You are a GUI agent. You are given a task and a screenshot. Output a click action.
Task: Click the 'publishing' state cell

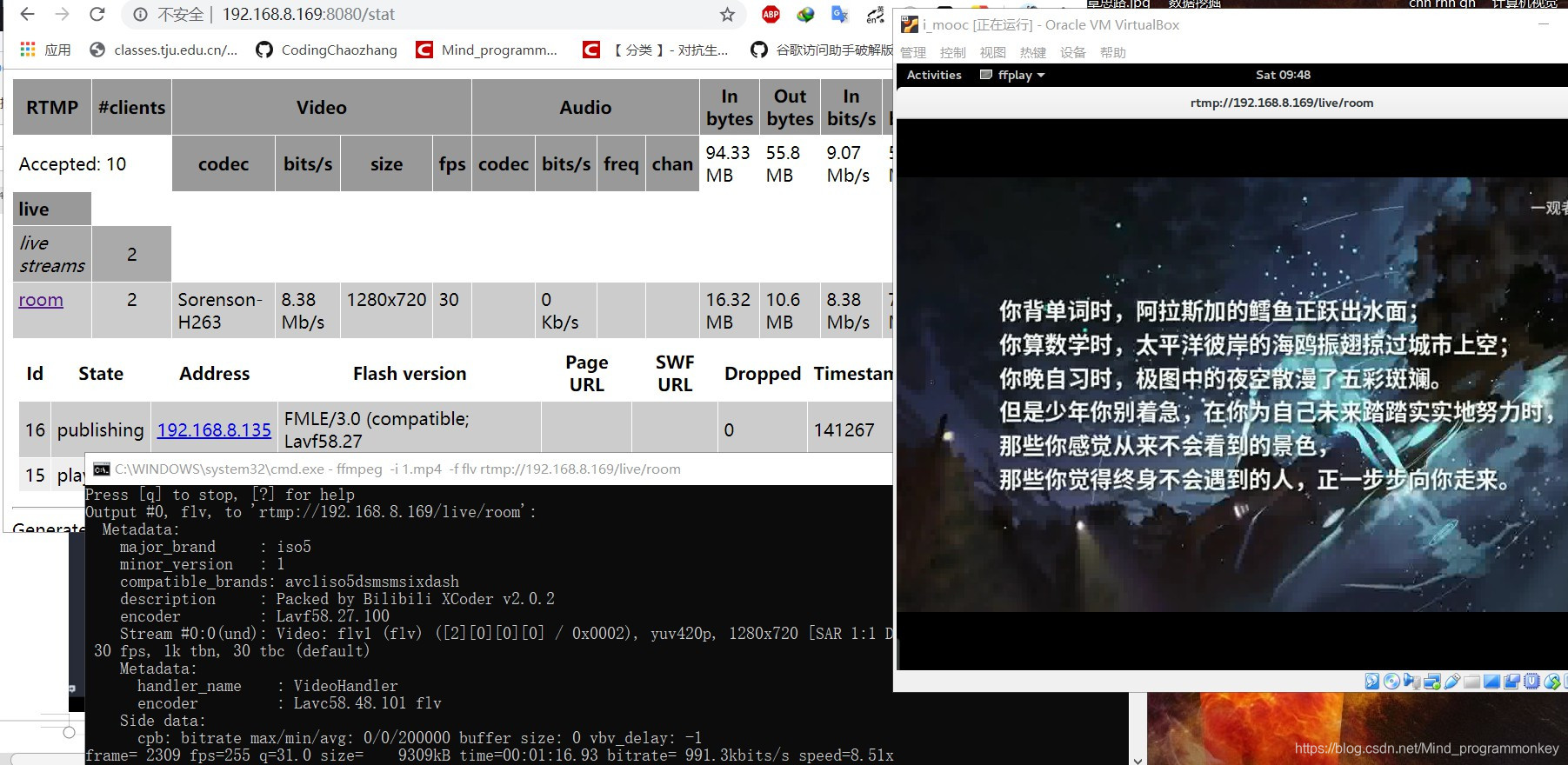[x=101, y=429]
